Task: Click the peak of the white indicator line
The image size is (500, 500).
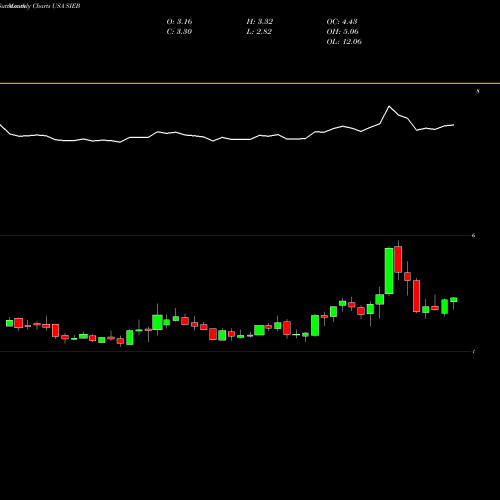Action: [389, 106]
